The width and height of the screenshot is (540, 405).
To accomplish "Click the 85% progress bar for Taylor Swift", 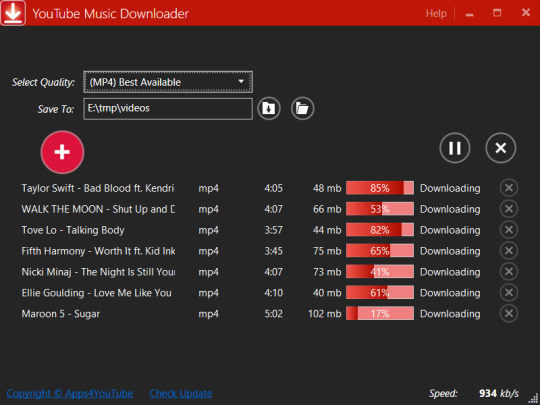I will point(380,188).
